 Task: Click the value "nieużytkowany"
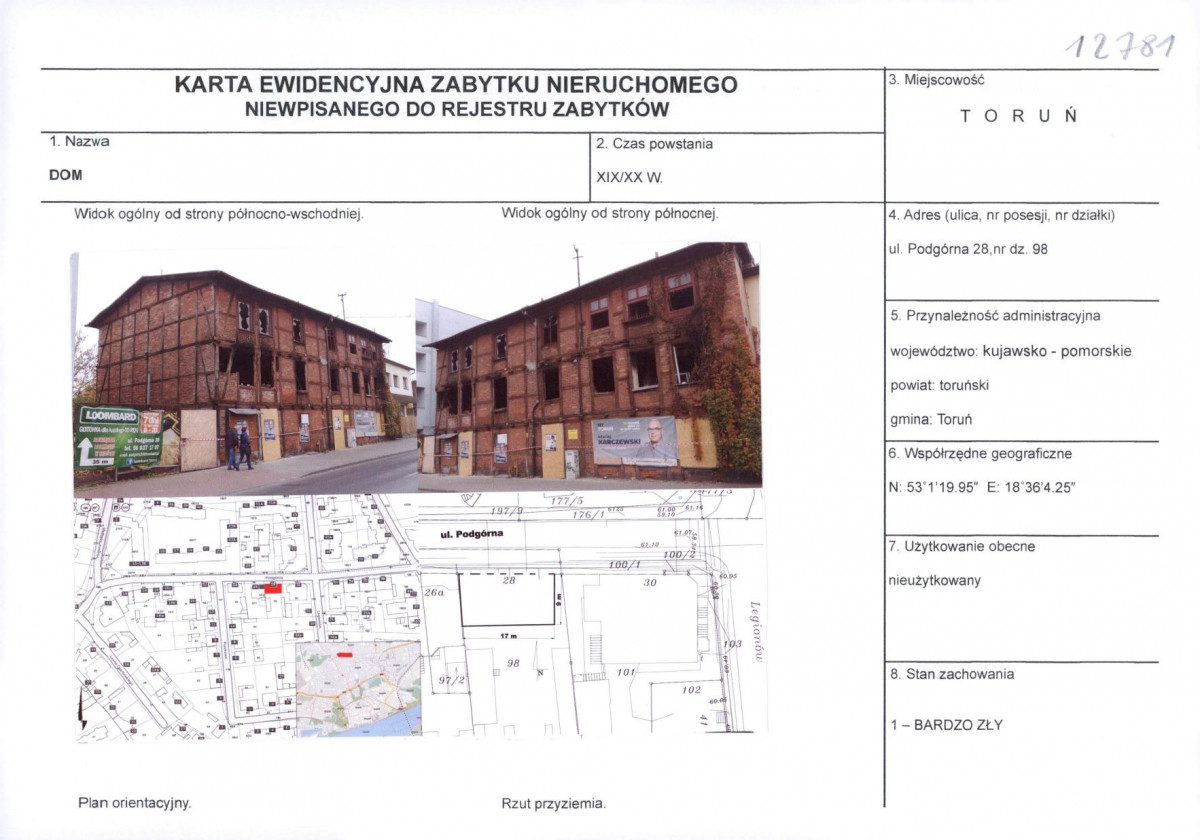pyautogui.click(x=934, y=581)
